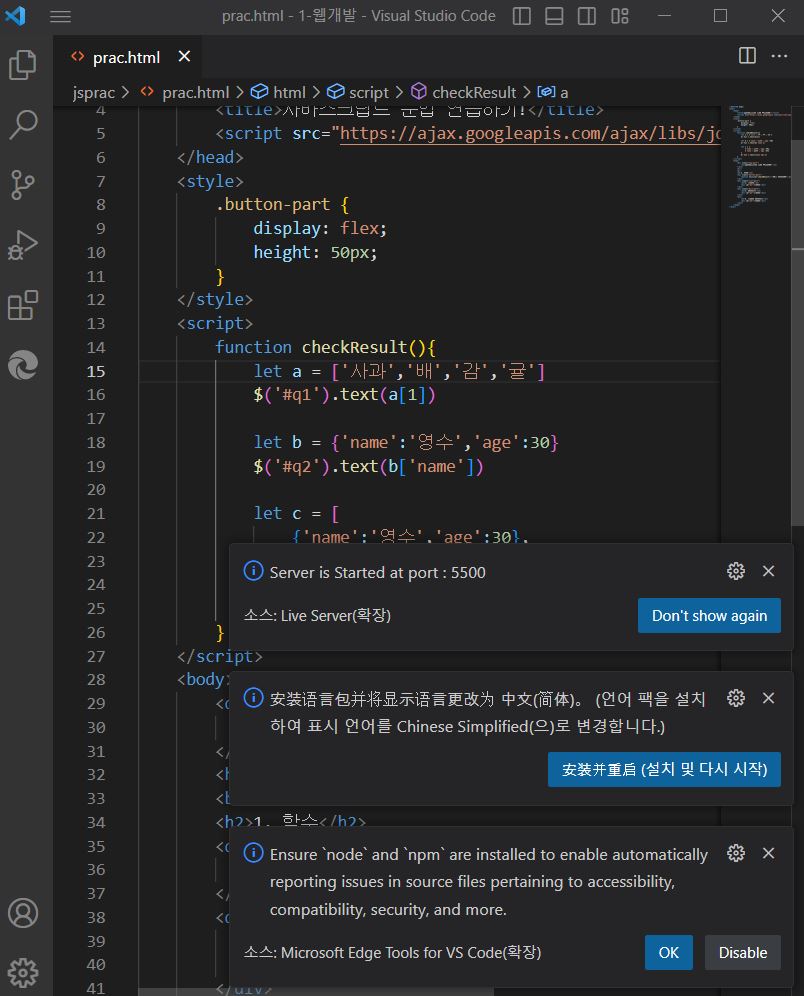Screen dimensions: 804x996
Task: Toggle the bottom panel layout
Action: coord(554,16)
